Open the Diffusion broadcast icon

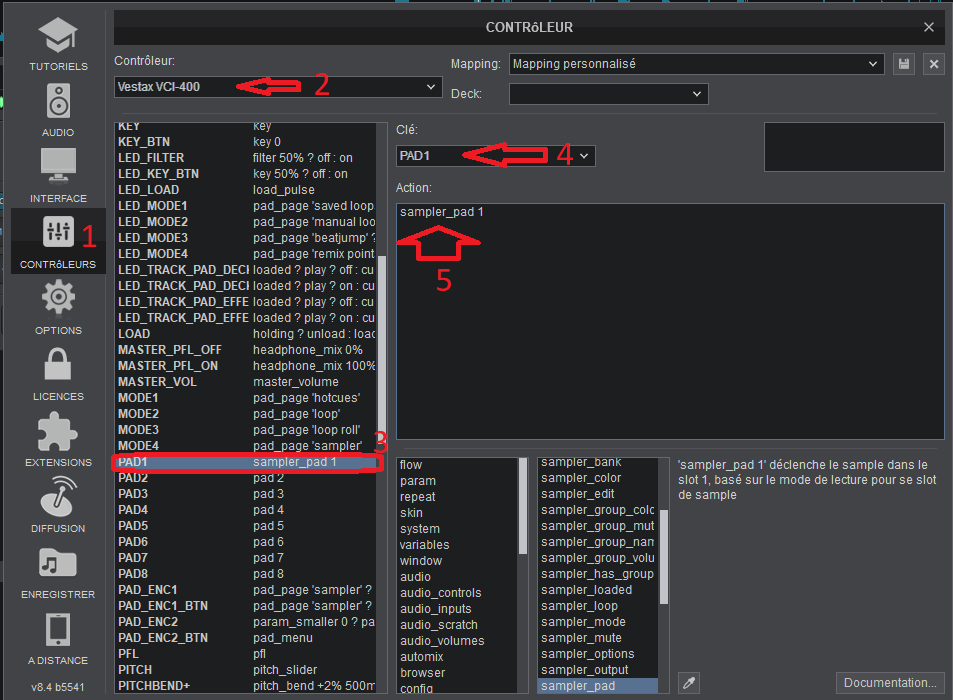pos(58,498)
